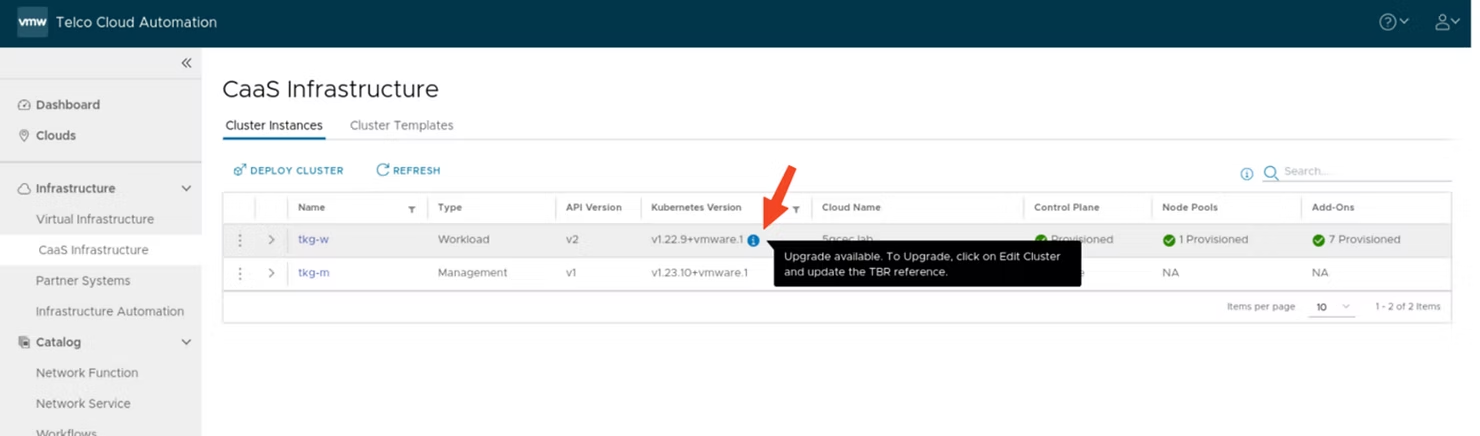Expand the tkg-m cluster row
Image resolution: width=1480 pixels, height=436 pixels.
coord(271,273)
